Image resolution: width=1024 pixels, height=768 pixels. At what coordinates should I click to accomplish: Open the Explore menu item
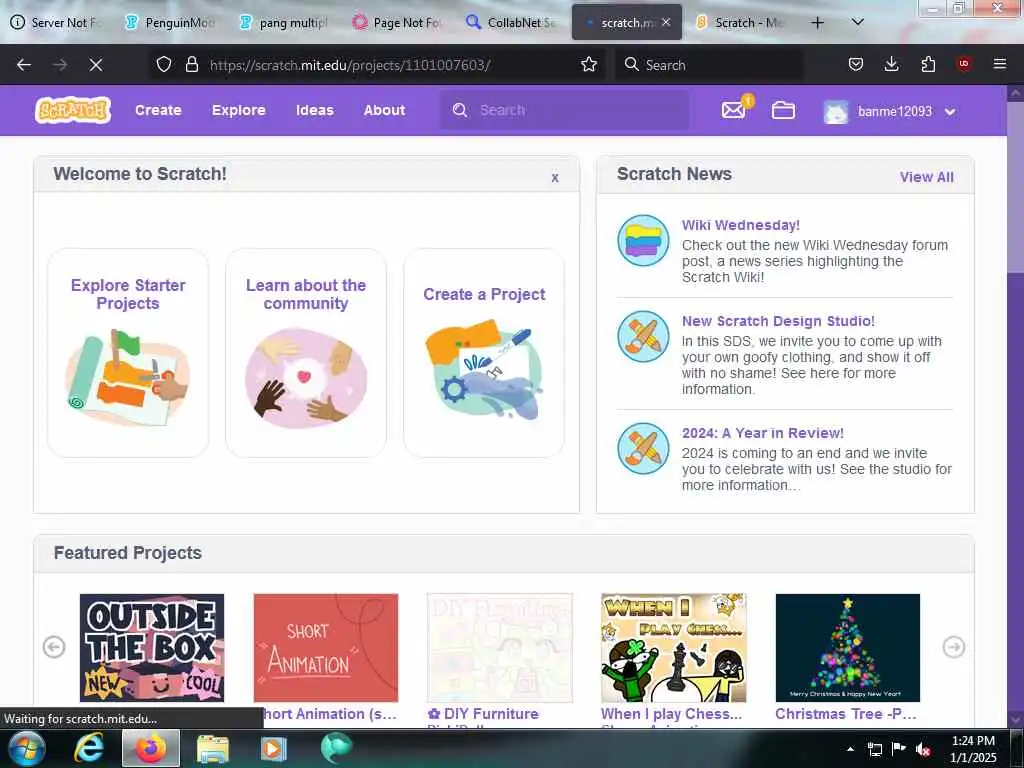coord(238,110)
